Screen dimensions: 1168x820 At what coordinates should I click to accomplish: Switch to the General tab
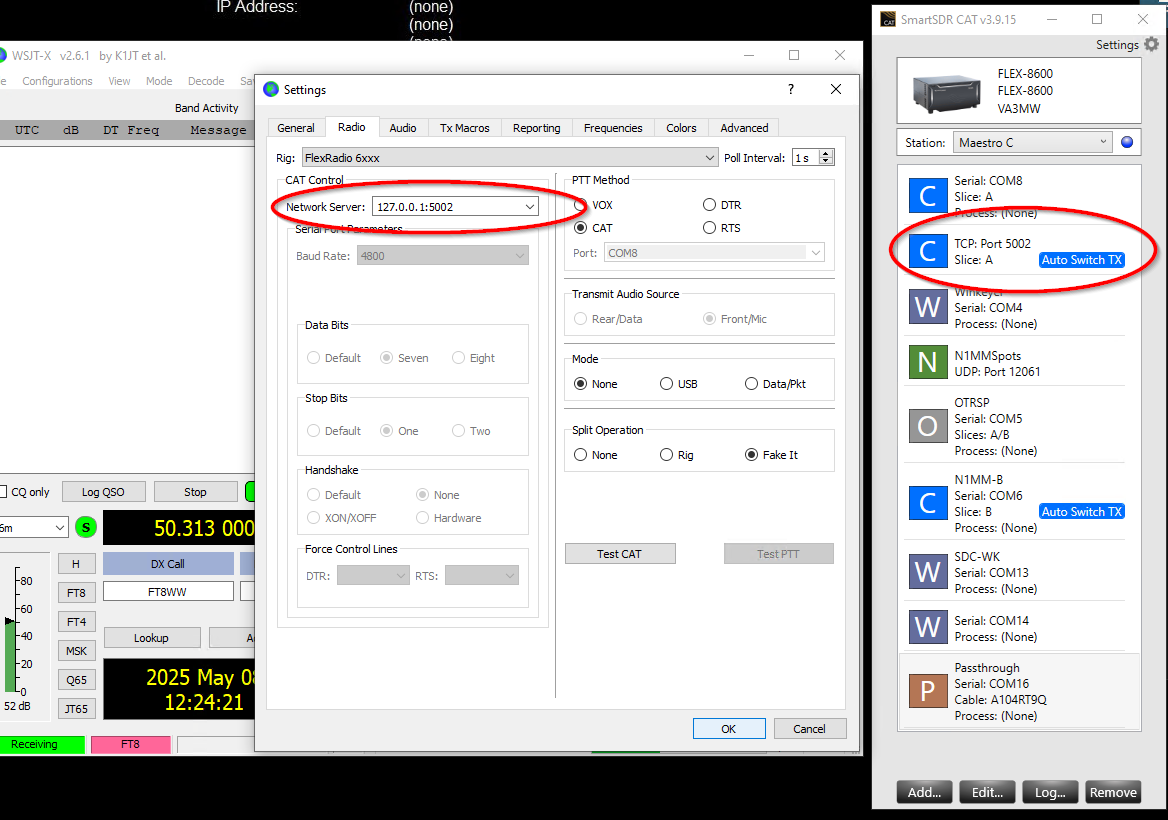296,128
